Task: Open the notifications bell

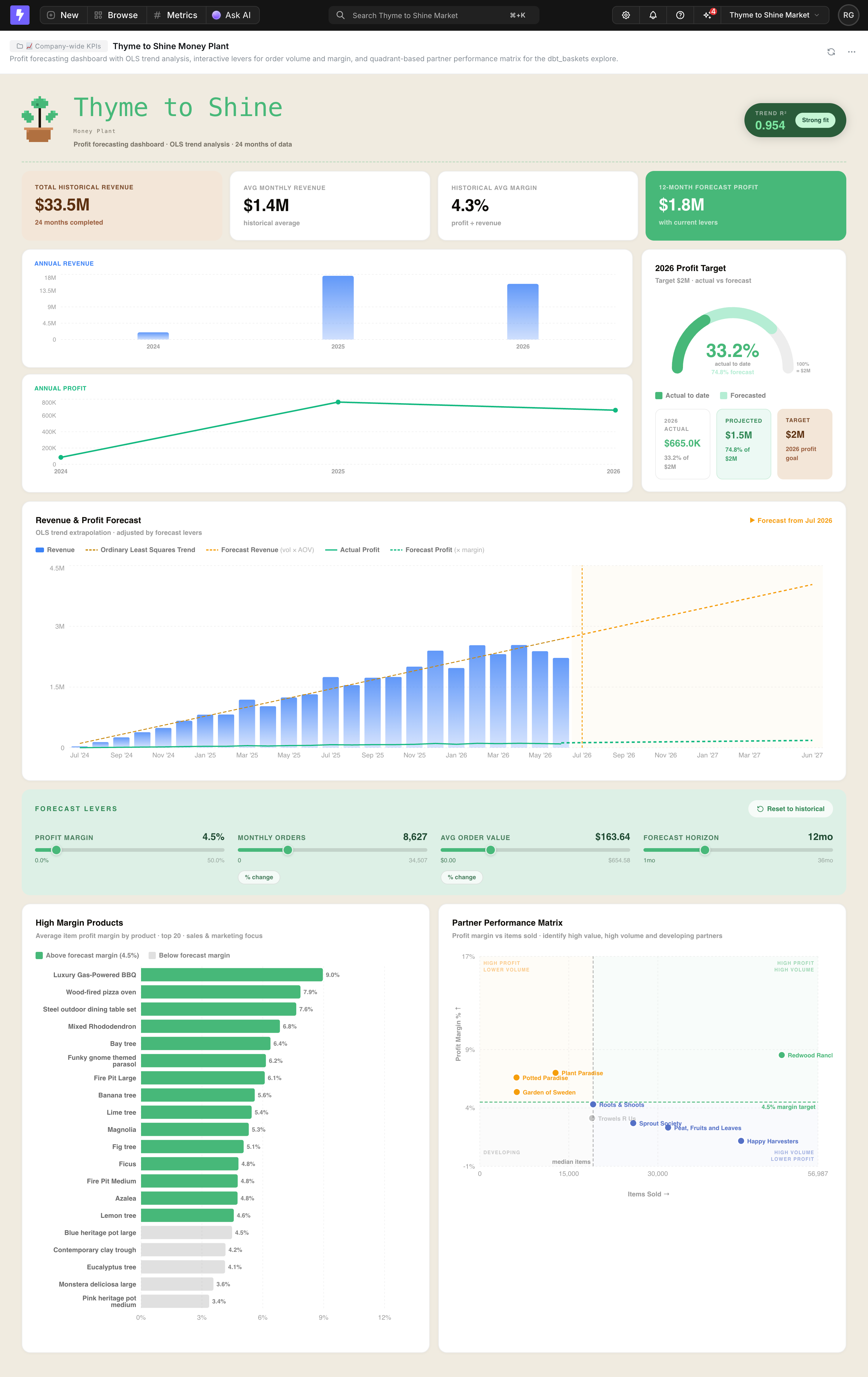Action: 653,15
